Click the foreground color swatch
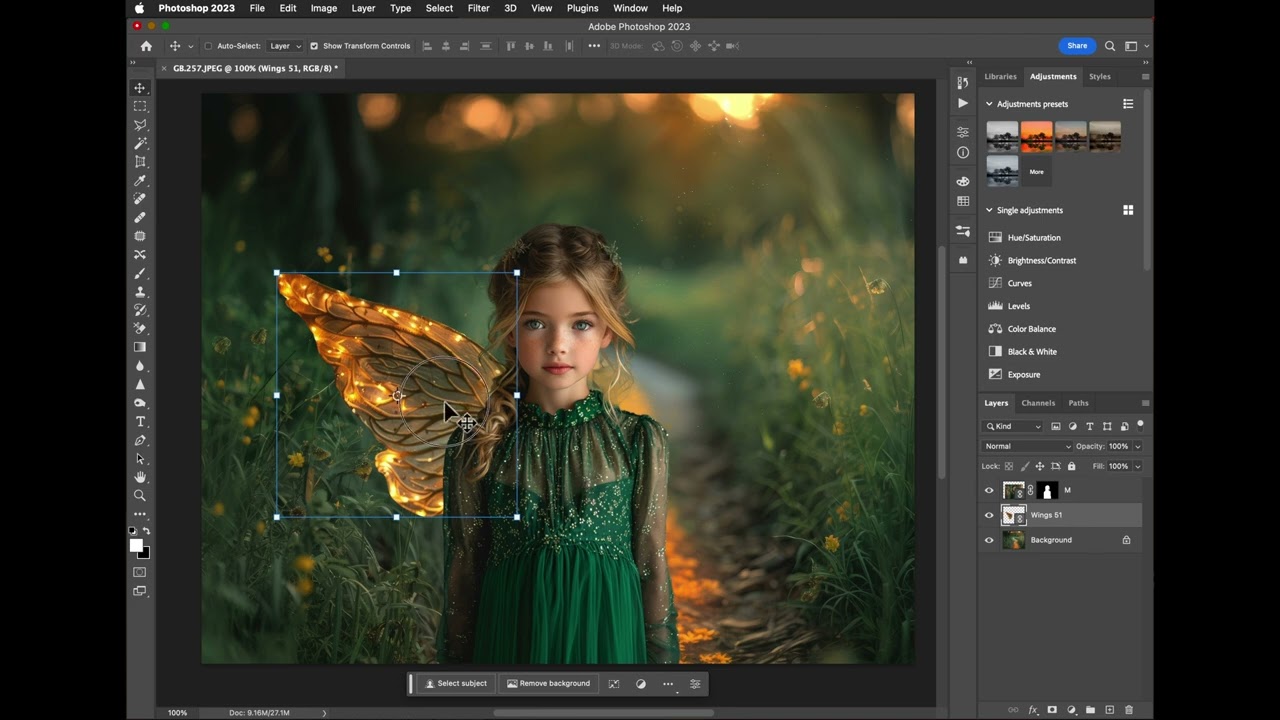Viewport: 1280px width, 720px height. pyautogui.click(x=136, y=545)
